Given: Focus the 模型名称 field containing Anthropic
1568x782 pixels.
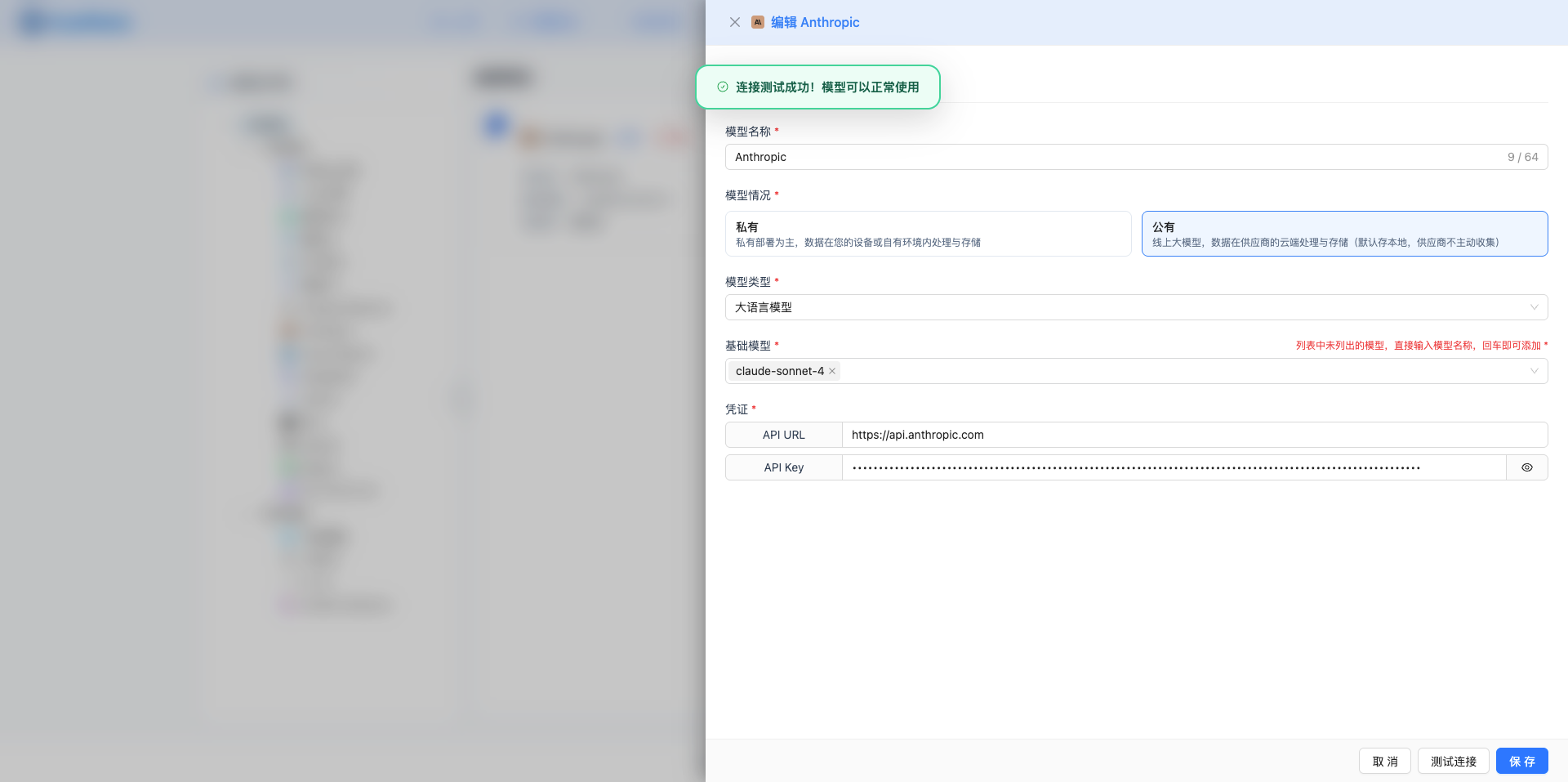Looking at the screenshot, I should [1111, 157].
